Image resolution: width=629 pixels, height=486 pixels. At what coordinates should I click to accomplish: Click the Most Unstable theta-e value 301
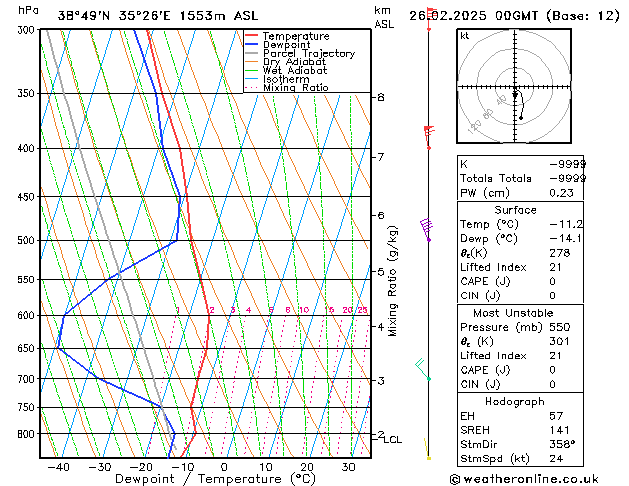(560, 342)
